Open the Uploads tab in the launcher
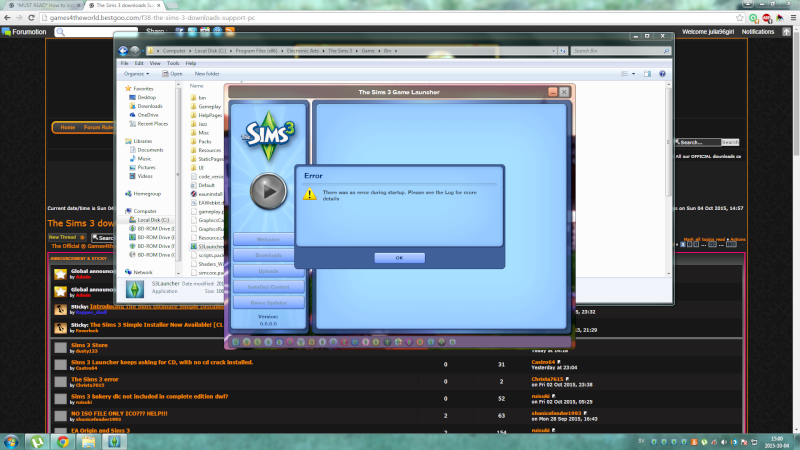Image resolution: width=800 pixels, height=450 pixels. click(268, 271)
